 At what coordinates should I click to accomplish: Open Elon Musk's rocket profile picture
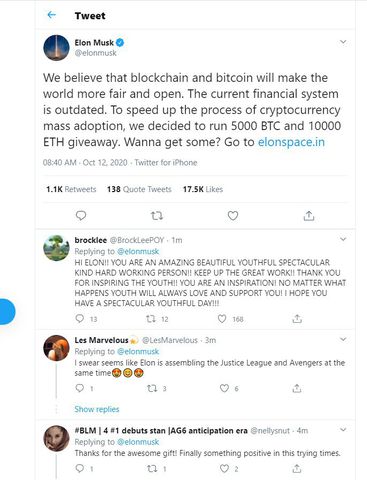point(56,48)
